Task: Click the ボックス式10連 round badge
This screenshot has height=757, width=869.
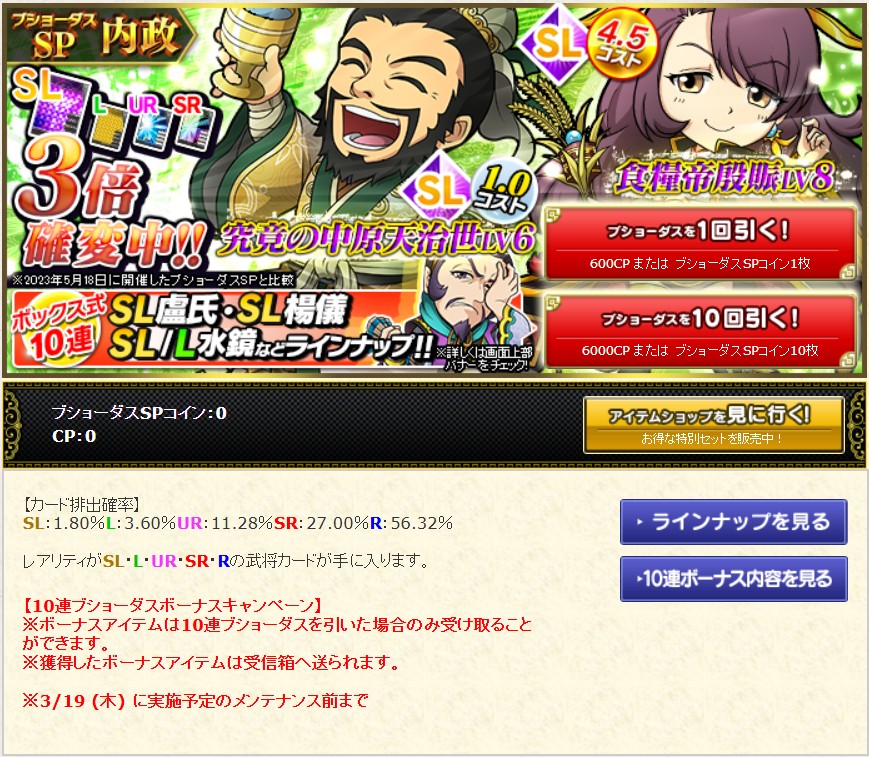Action: point(55,331)
